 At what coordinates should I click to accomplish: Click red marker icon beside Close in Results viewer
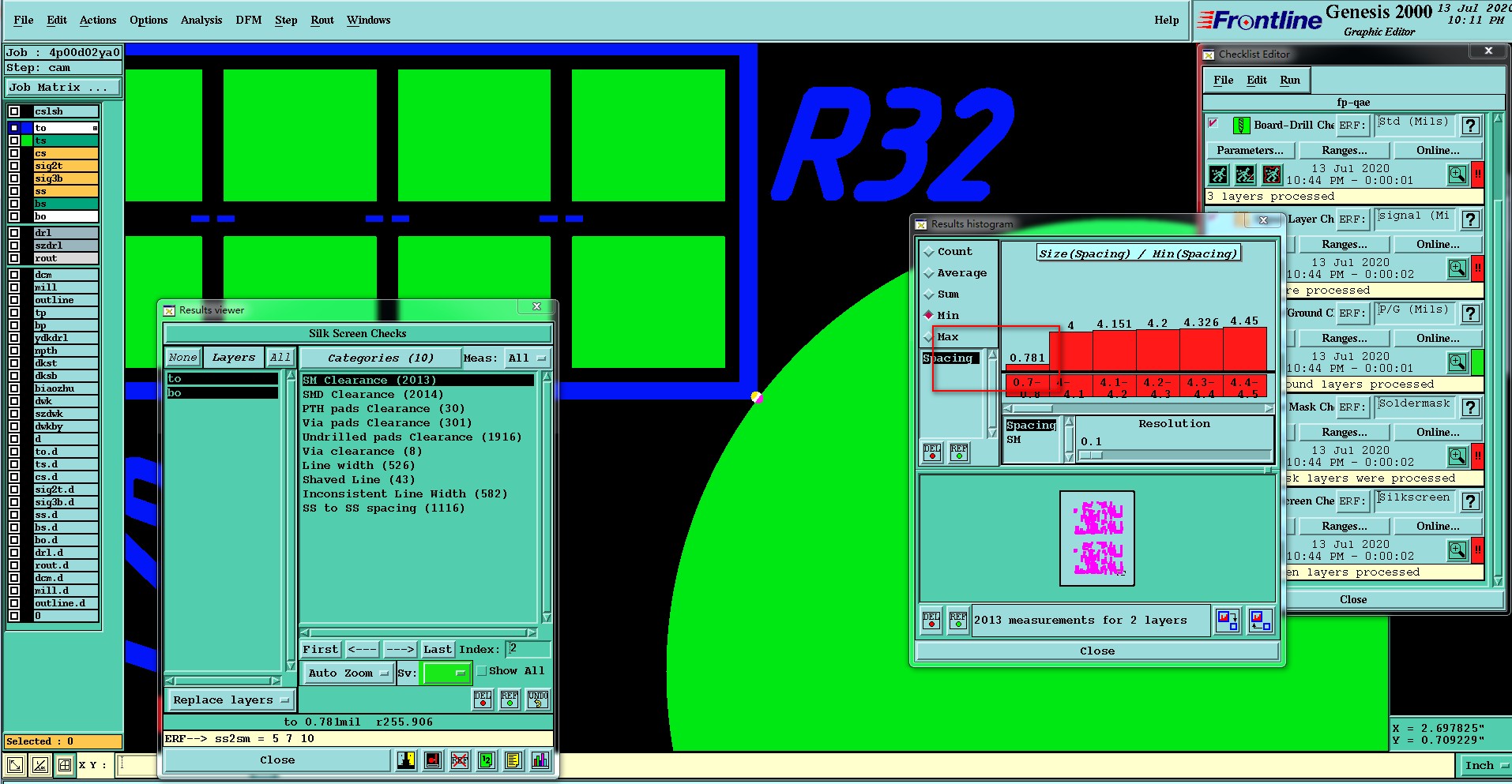433,760
